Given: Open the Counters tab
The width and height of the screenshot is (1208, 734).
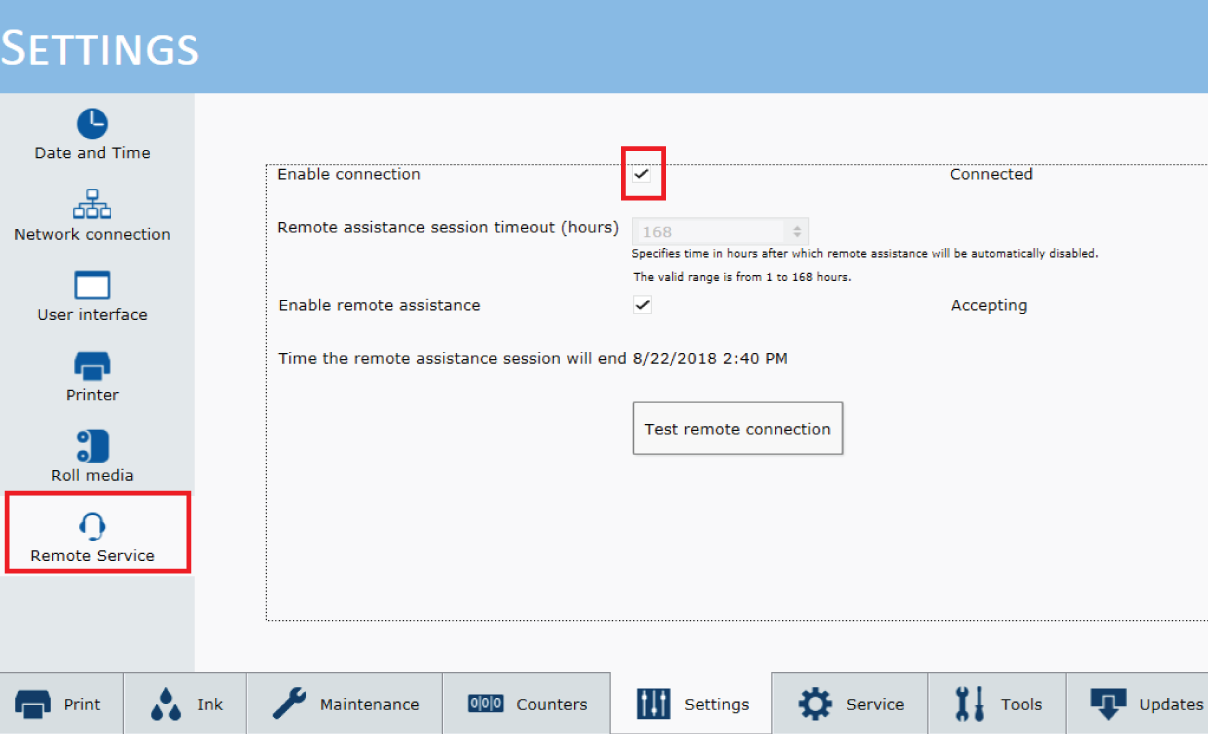Looking at the screenshot, I should coord(526,704).
